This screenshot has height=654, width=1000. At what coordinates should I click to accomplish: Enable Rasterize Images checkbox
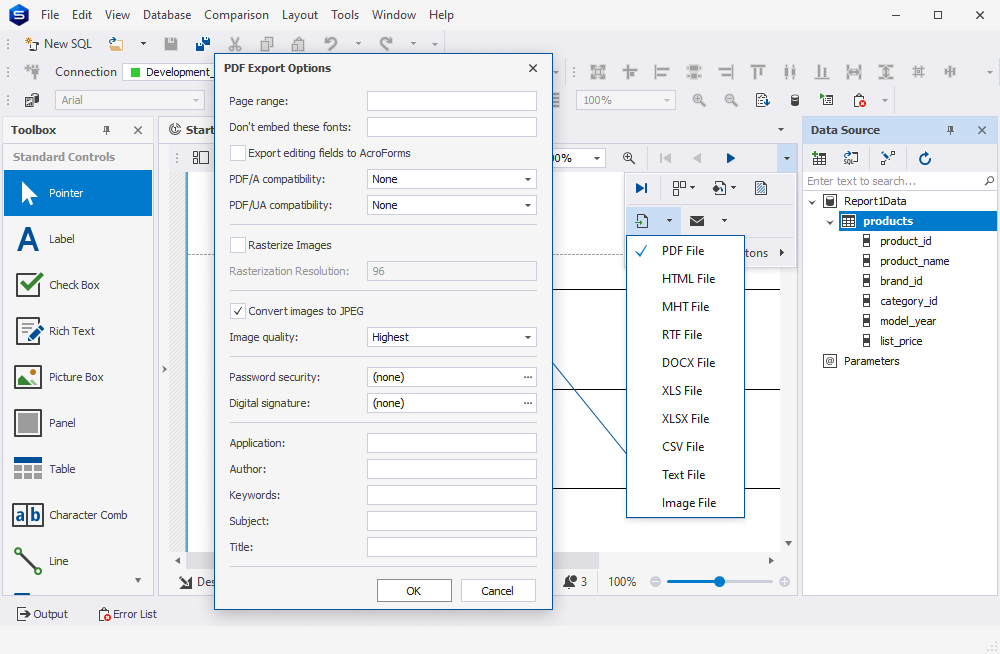click(x=238, y=245)
